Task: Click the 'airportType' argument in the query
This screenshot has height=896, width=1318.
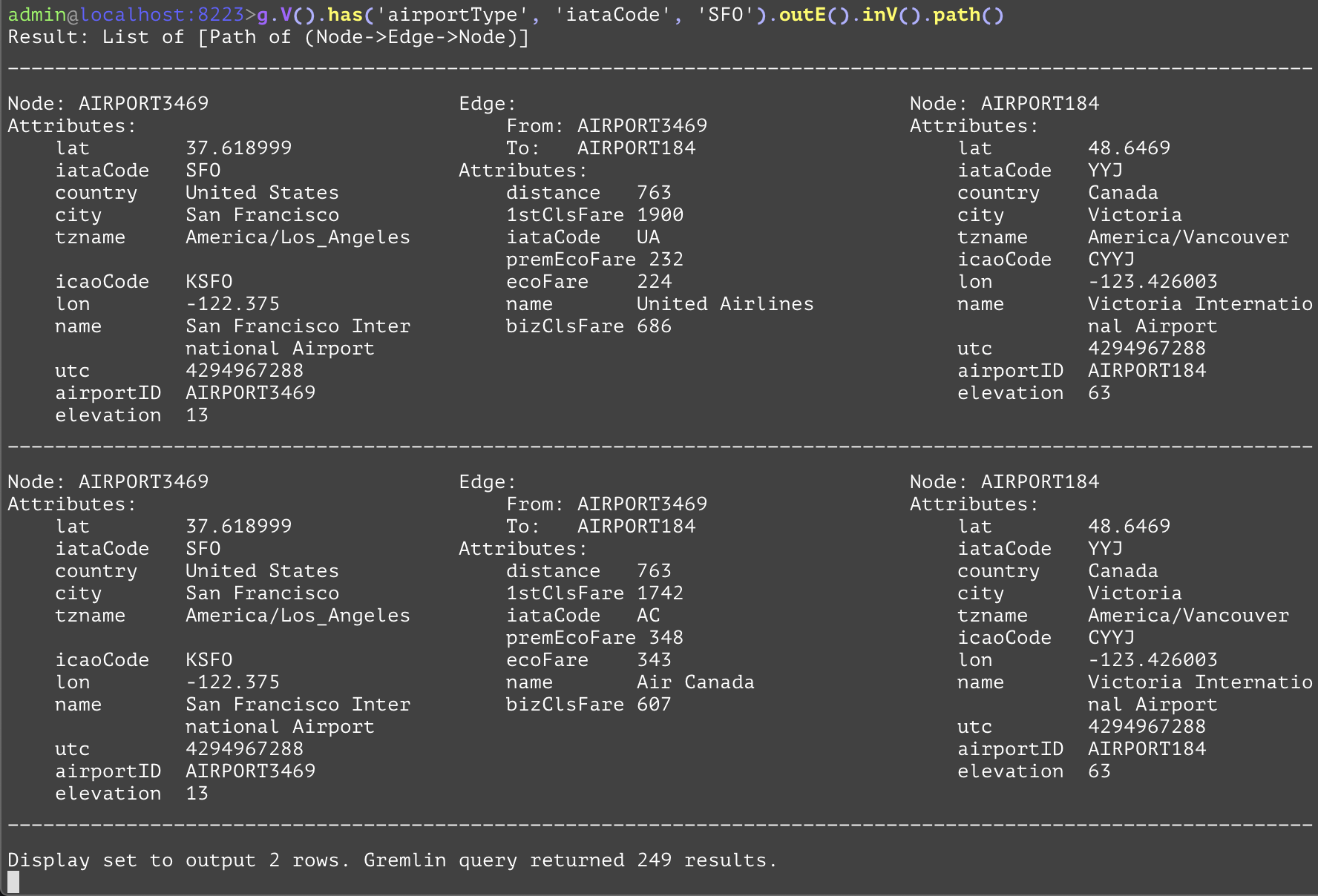Action: [452, 15]
